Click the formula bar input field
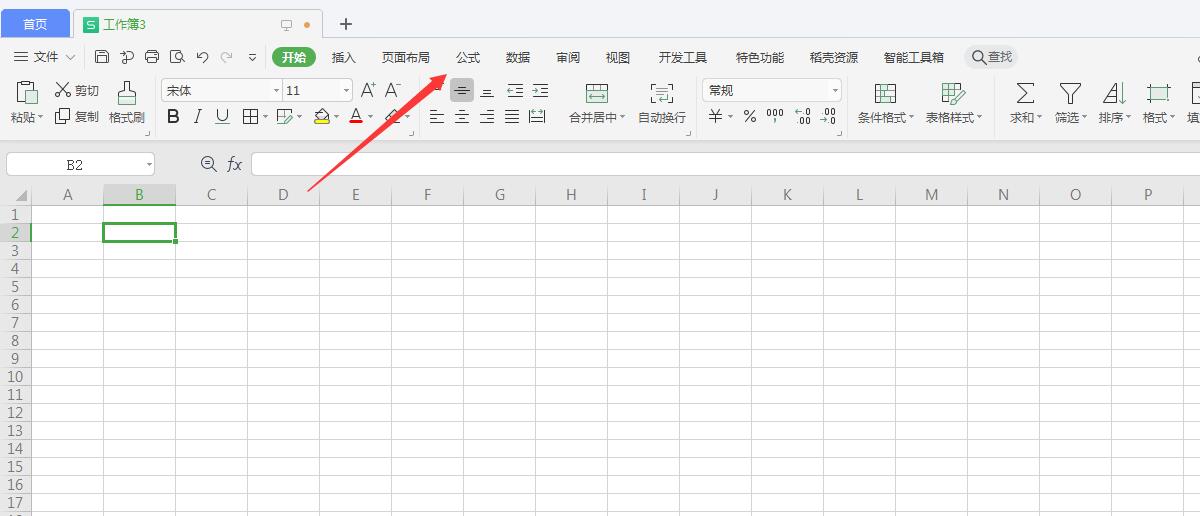Viewport: 1200px width, 516px height. (725, 164)
